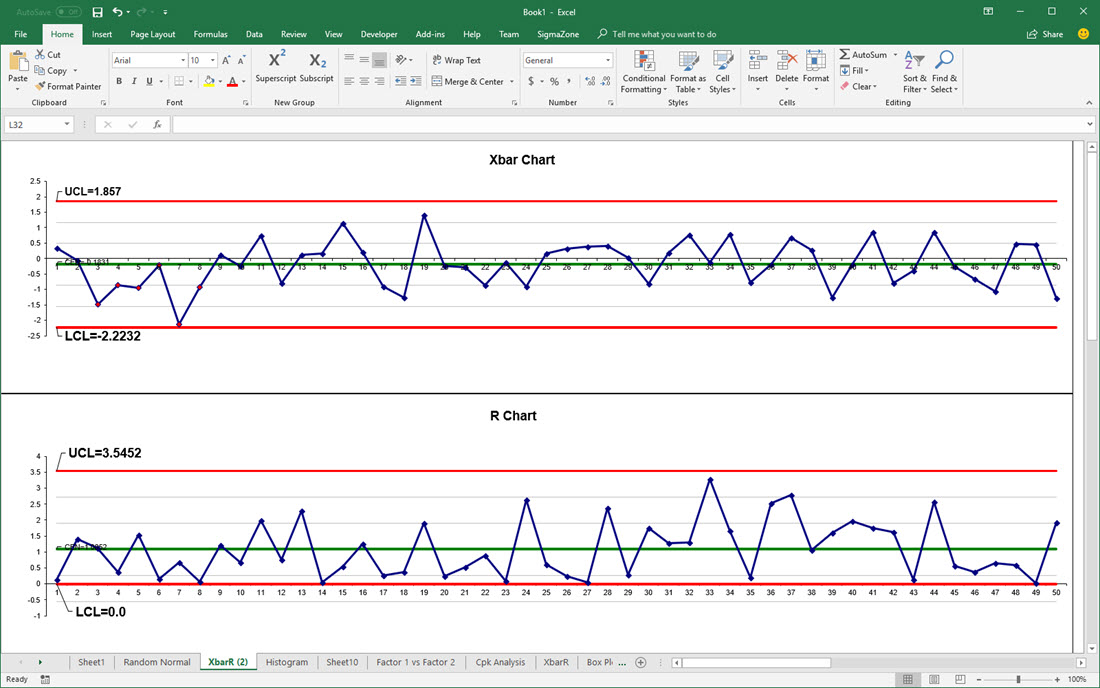1100x688 pixels.
Task: Toggle Wrap Text option
Action: pyautogui.click(x=456, y=61)
